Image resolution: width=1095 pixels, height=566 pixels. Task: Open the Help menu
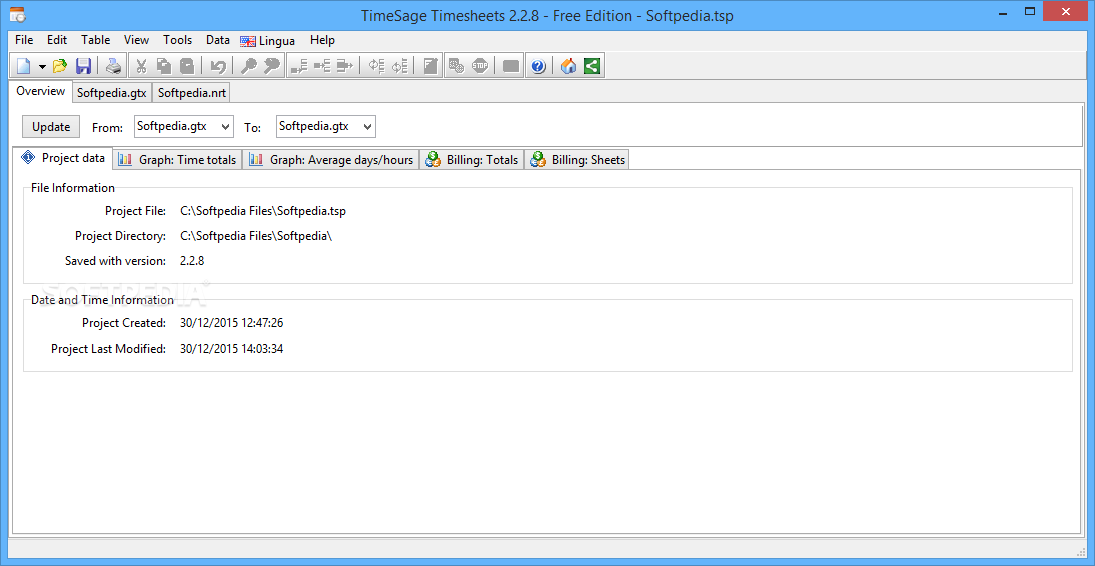[323, 40]
